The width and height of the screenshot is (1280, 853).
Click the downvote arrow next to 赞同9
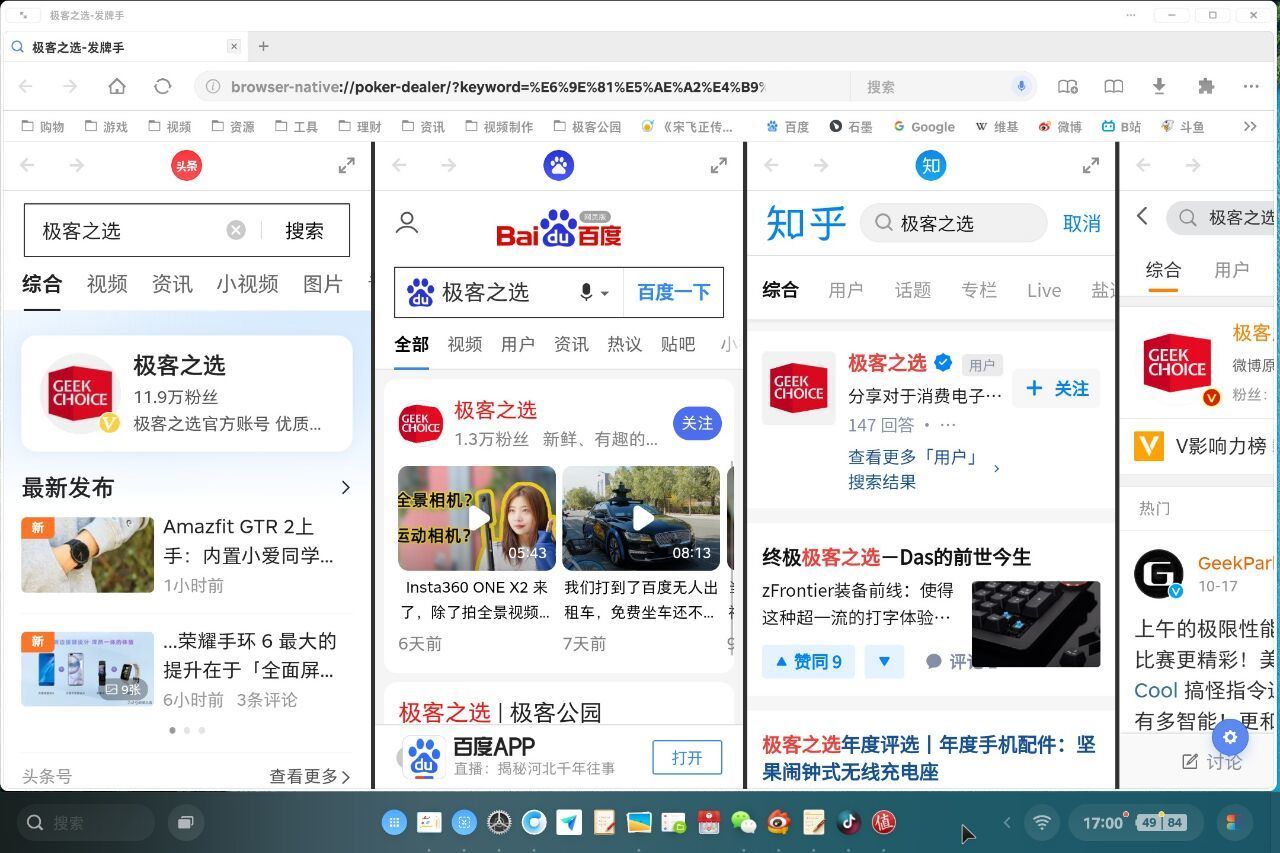click(x=884, y=661)
